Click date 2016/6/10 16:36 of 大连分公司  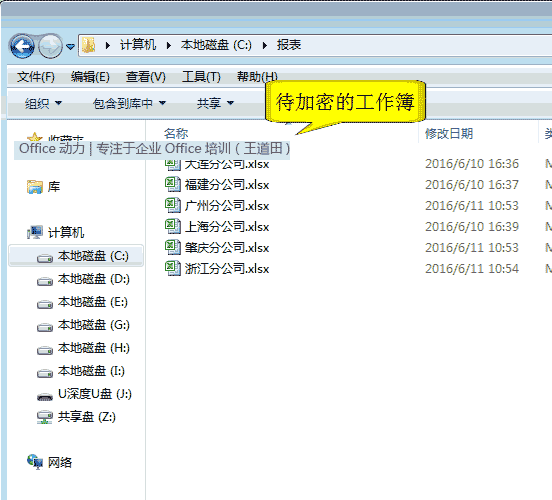(472, 164)
